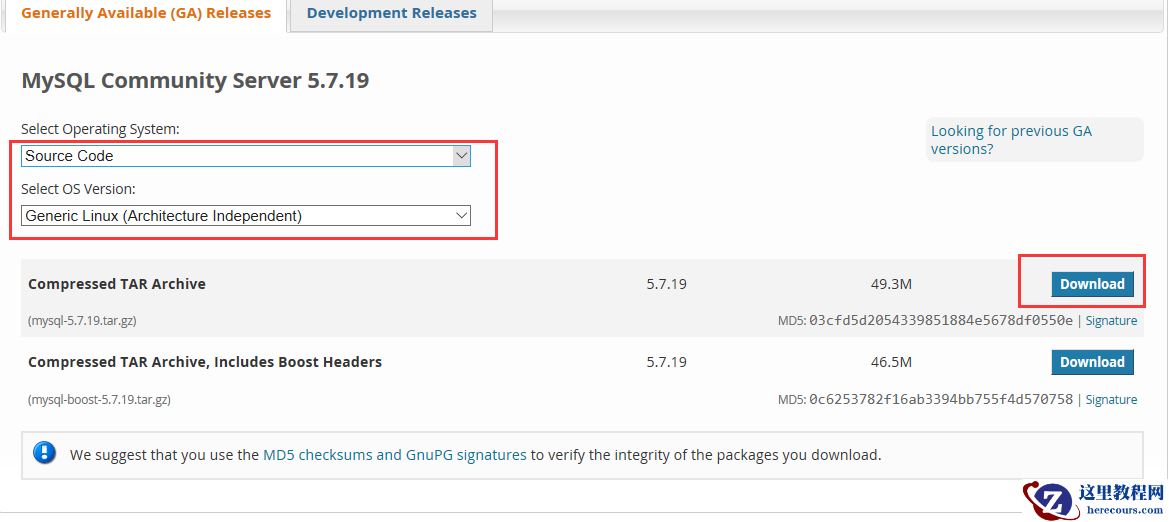Select Generally Available (GA) Releases tab
1169x522 pixels.
pyautogui.click(x=145, y=13)
